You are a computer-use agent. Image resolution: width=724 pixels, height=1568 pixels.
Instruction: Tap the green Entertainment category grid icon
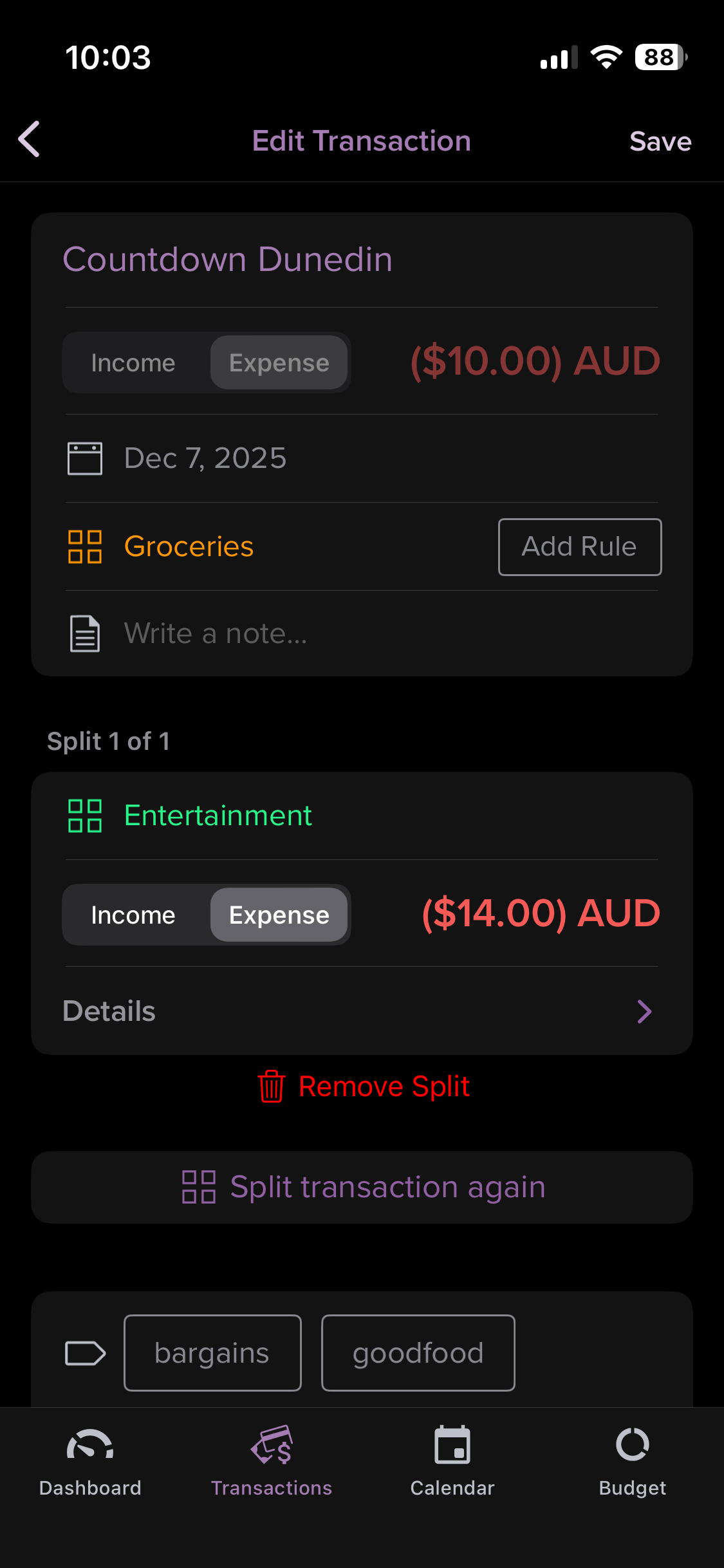[85, 816]
